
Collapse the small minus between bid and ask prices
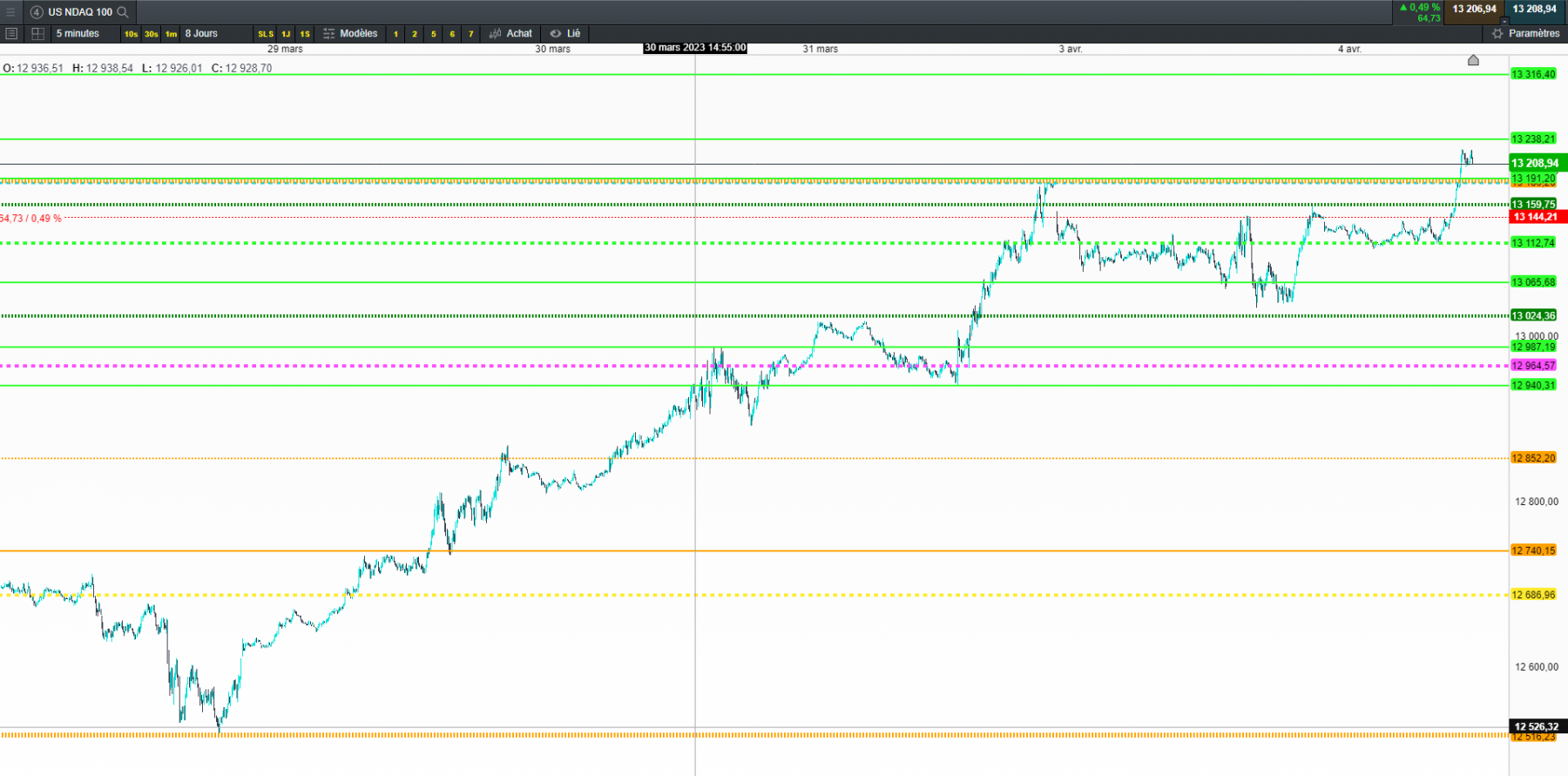click(x=1504, y=20)
